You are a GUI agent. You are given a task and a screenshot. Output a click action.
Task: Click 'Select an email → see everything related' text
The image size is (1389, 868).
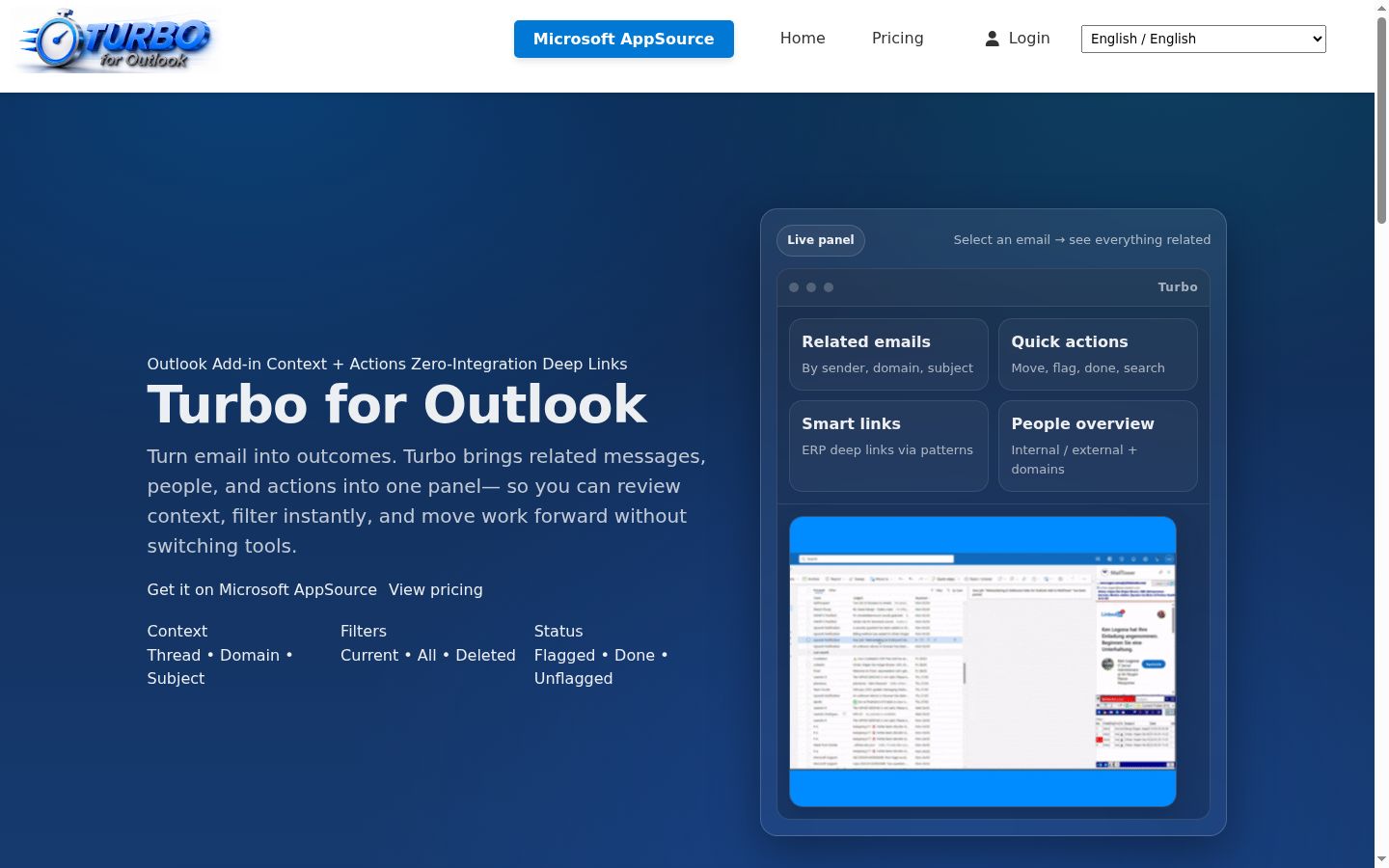coord(1082,240)
